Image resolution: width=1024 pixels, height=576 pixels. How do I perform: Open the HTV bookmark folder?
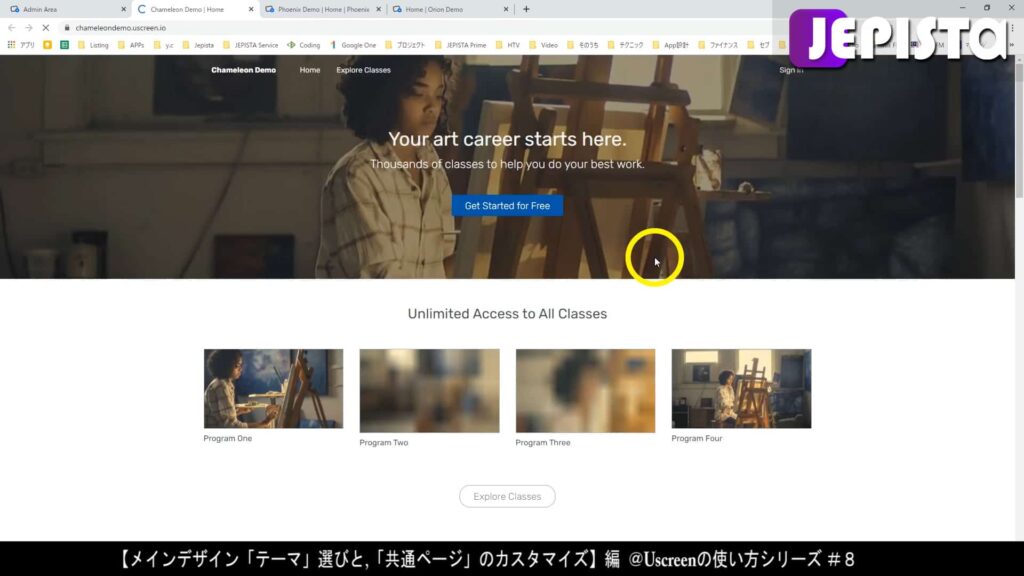click(x=507, y=45)
